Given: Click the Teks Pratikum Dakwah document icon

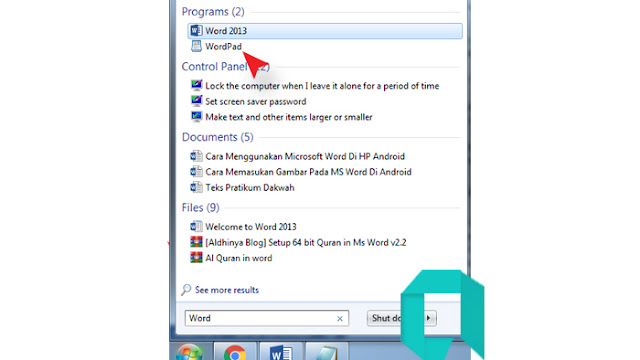Looking at the screenshot, I should 196,187.
